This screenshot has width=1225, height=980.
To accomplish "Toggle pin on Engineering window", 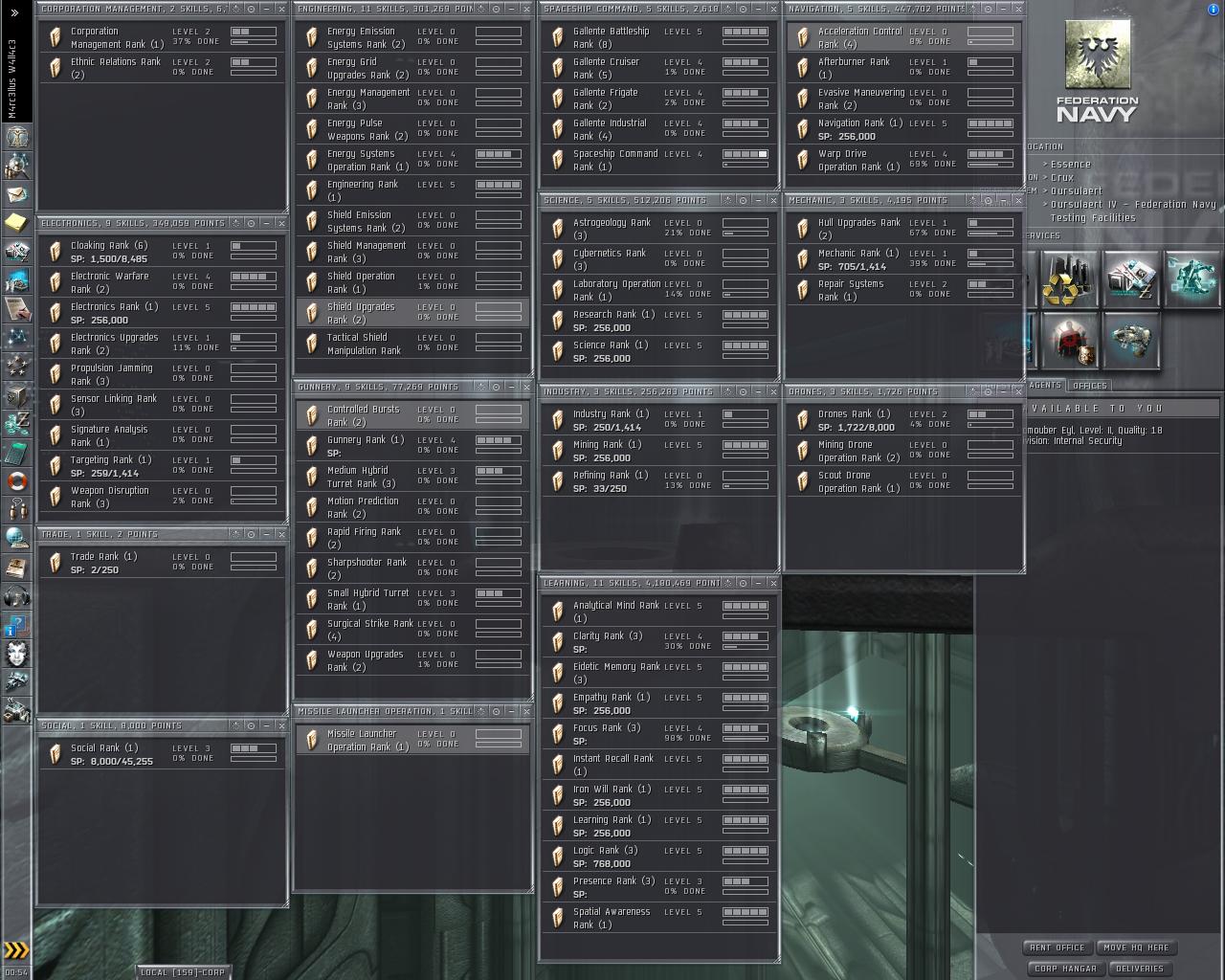I will coord(497,9).
